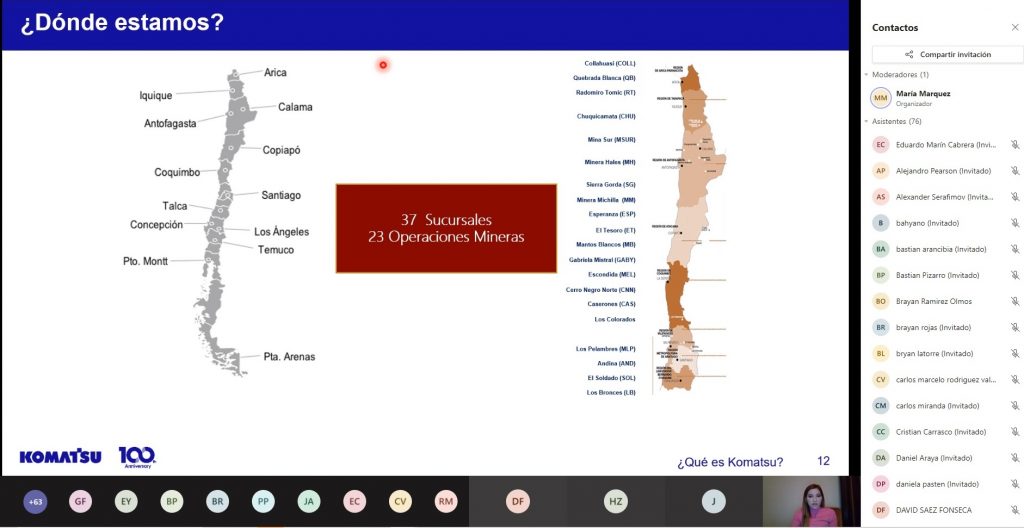Click muted mic icon for Alexander Serafimov
Image resolution: width=1024 pixels, height=528 pixels.
point(1015,197)
